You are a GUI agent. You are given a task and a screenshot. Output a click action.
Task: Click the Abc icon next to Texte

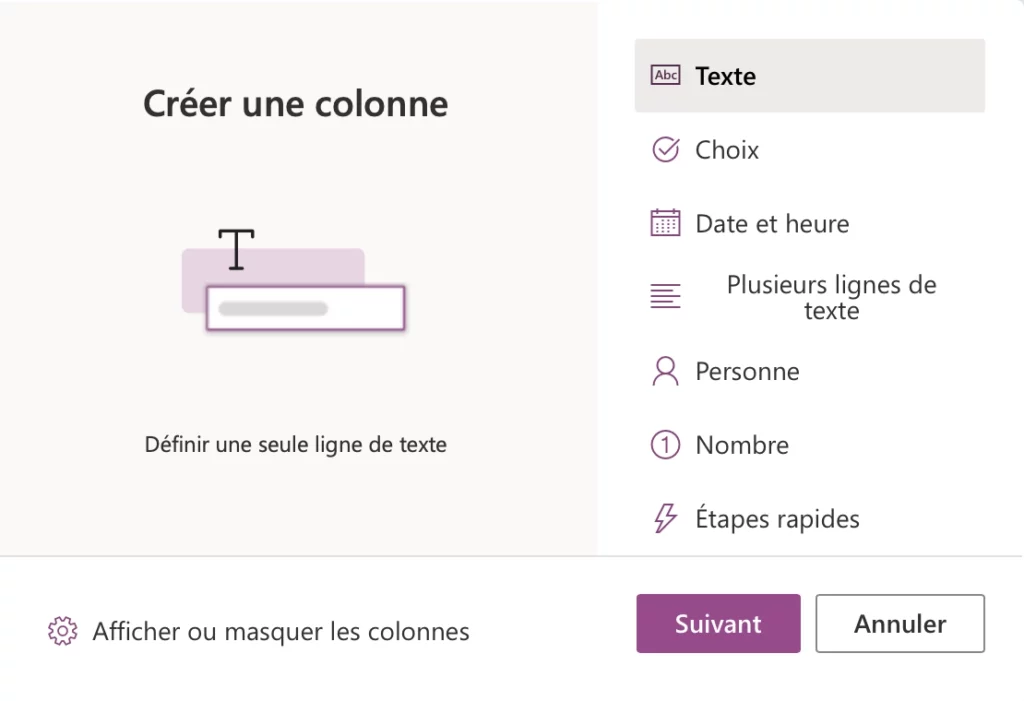pyautogui.click(x=664, y=75)
